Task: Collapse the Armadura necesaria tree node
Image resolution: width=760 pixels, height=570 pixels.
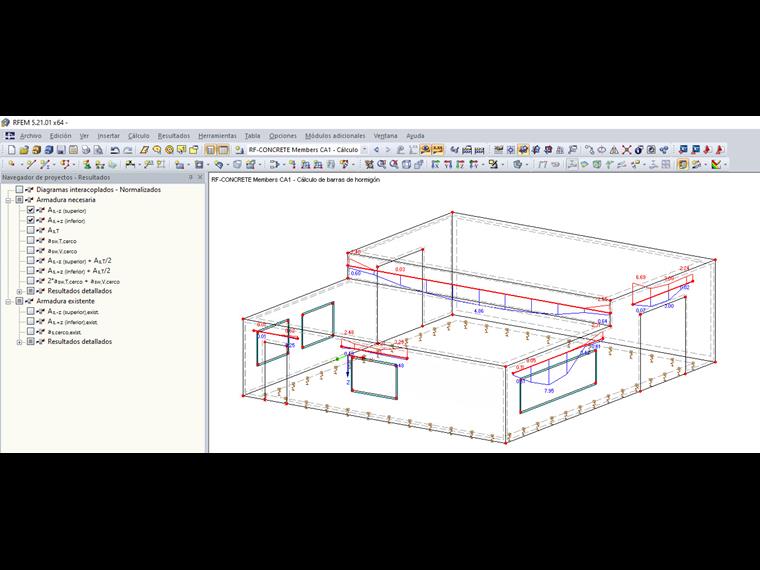Action: click(x=8, y=200)
